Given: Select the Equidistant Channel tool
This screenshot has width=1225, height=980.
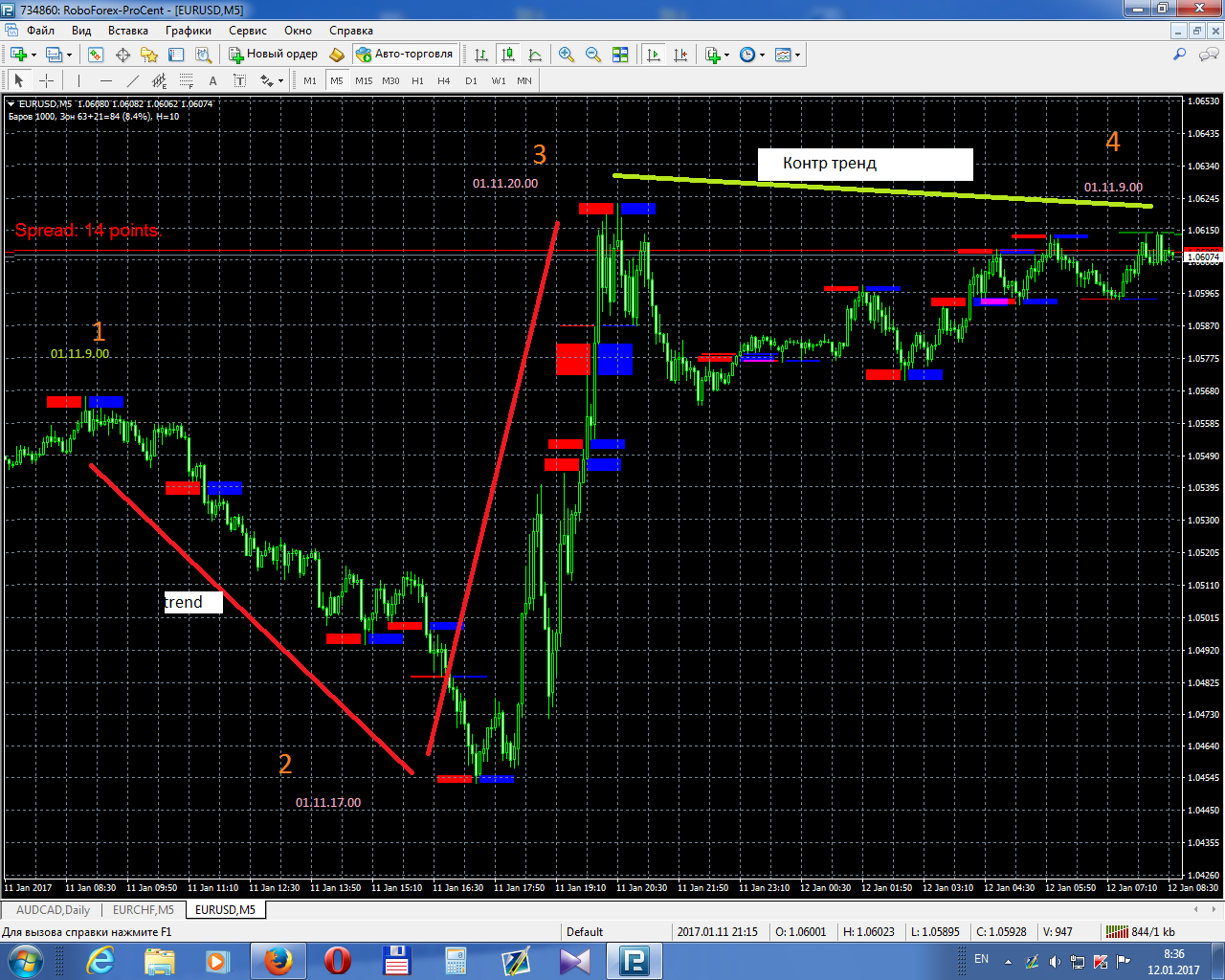Looking at the screenshot, I should pyautogui.click(x=159, y=81).
